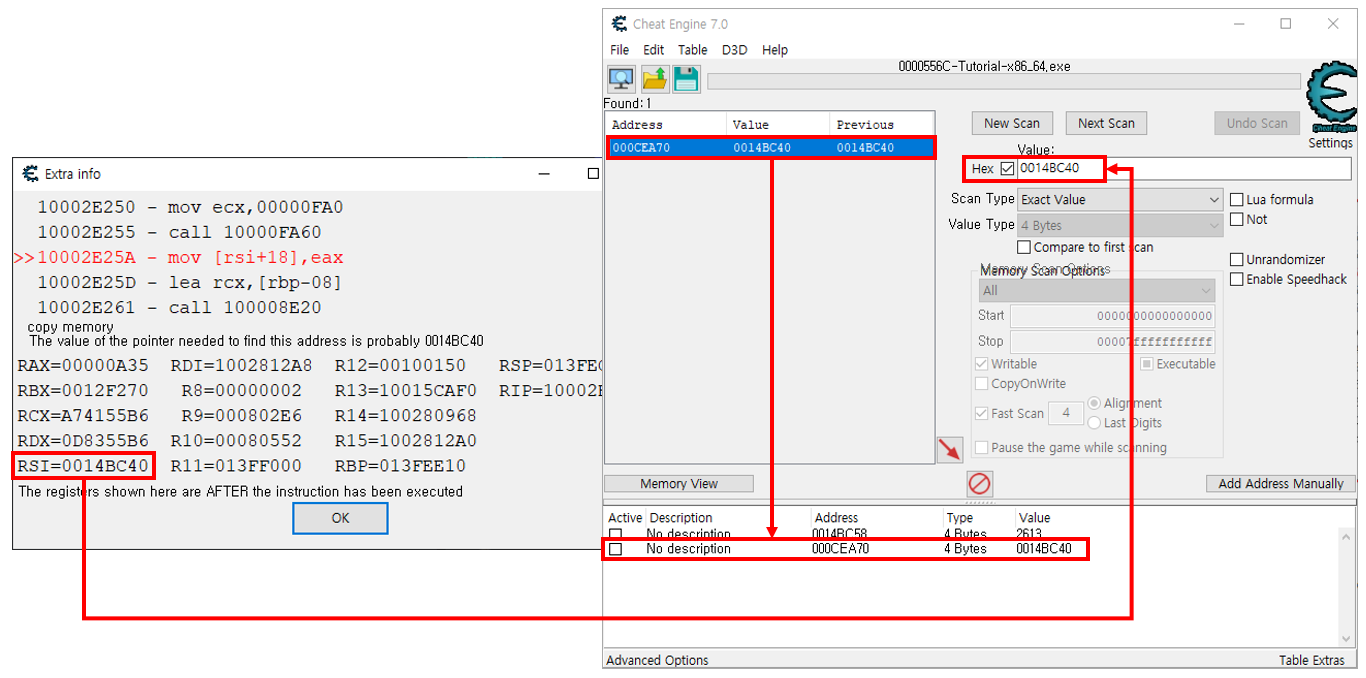Click the Cheat Engine logo above Settings

[x=1332, y=98]
